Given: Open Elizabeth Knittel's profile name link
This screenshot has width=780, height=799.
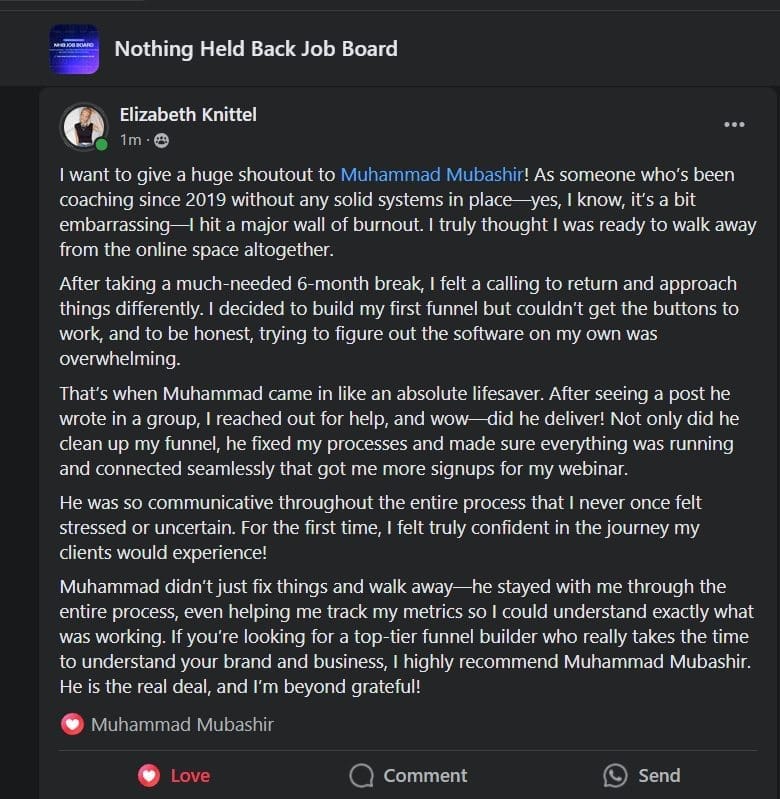Looking at the screenshot, I should pyautogui.click(x=188, y=115).
